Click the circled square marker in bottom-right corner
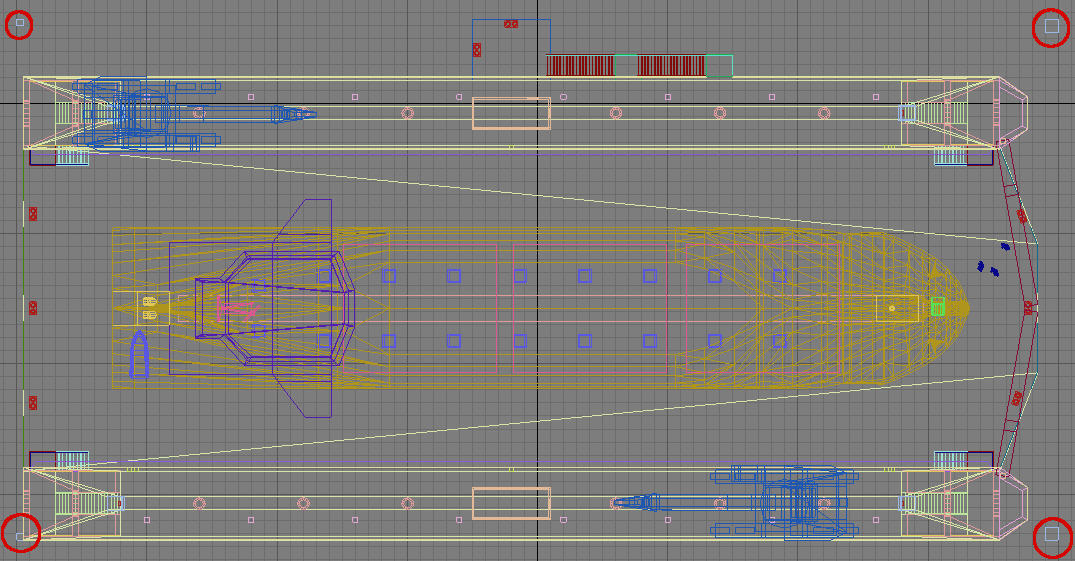The width and height of the screenshot is (1075, 561). [x=1051, y=535]
